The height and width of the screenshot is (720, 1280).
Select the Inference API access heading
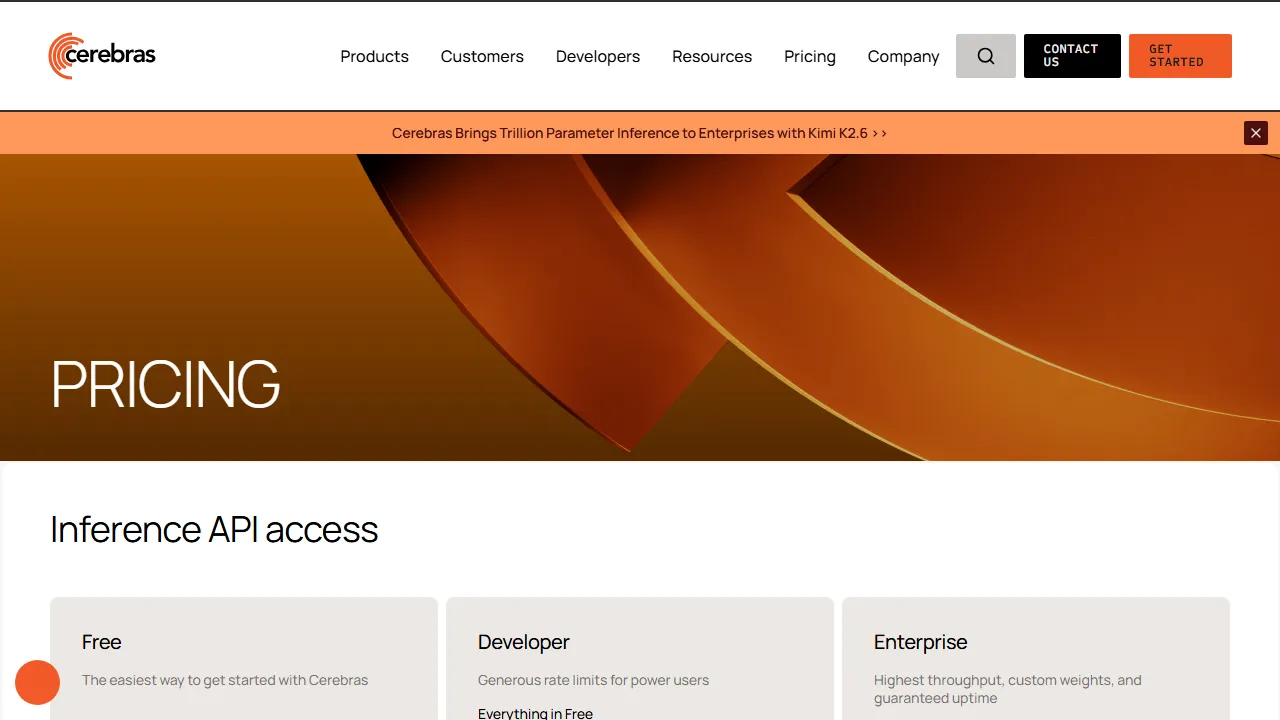[214, 529]
